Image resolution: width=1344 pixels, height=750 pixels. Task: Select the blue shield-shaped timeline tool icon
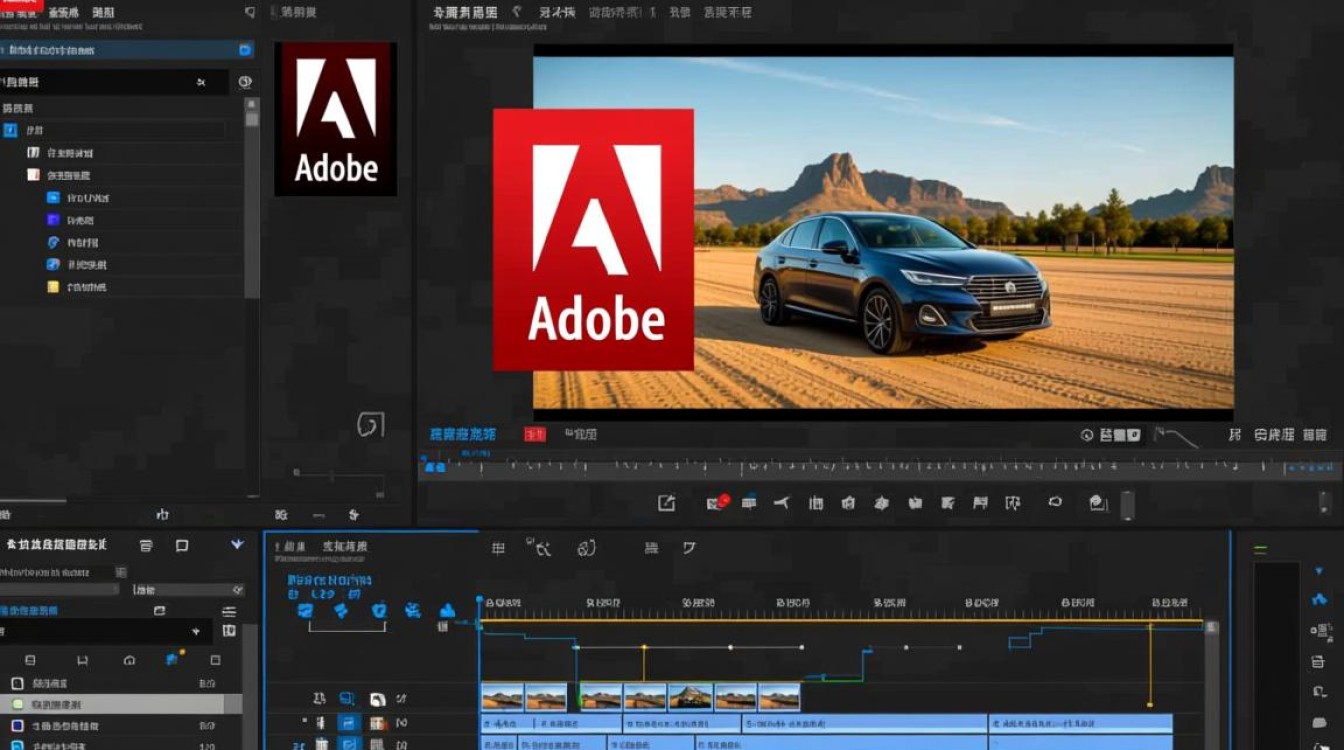pos(378,610)
